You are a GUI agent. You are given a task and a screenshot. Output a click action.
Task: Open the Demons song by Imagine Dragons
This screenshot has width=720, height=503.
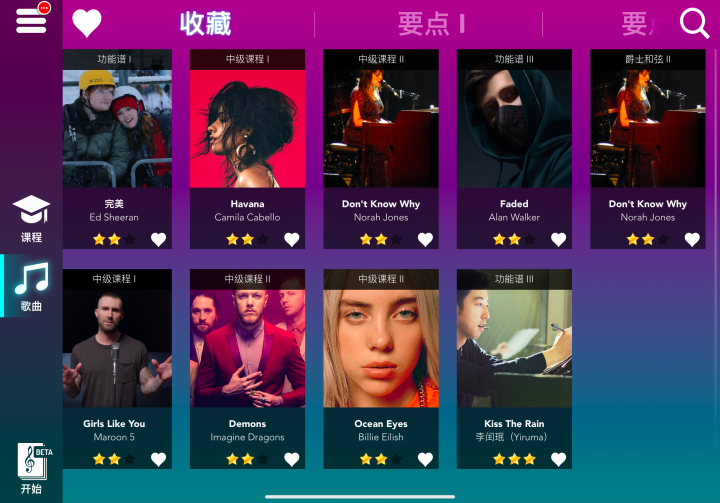(248, 368)
